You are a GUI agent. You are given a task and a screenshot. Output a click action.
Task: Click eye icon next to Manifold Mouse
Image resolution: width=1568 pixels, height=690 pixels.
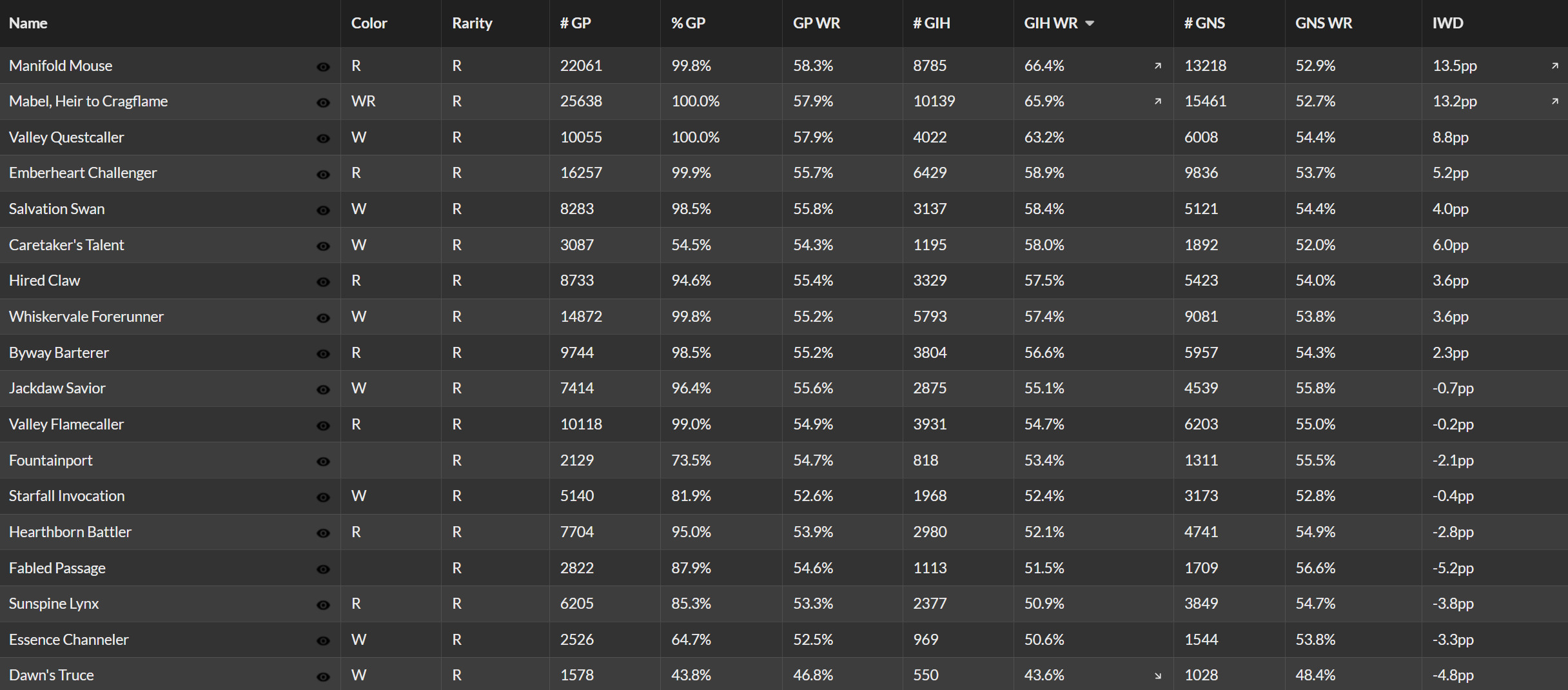point(323,66)
